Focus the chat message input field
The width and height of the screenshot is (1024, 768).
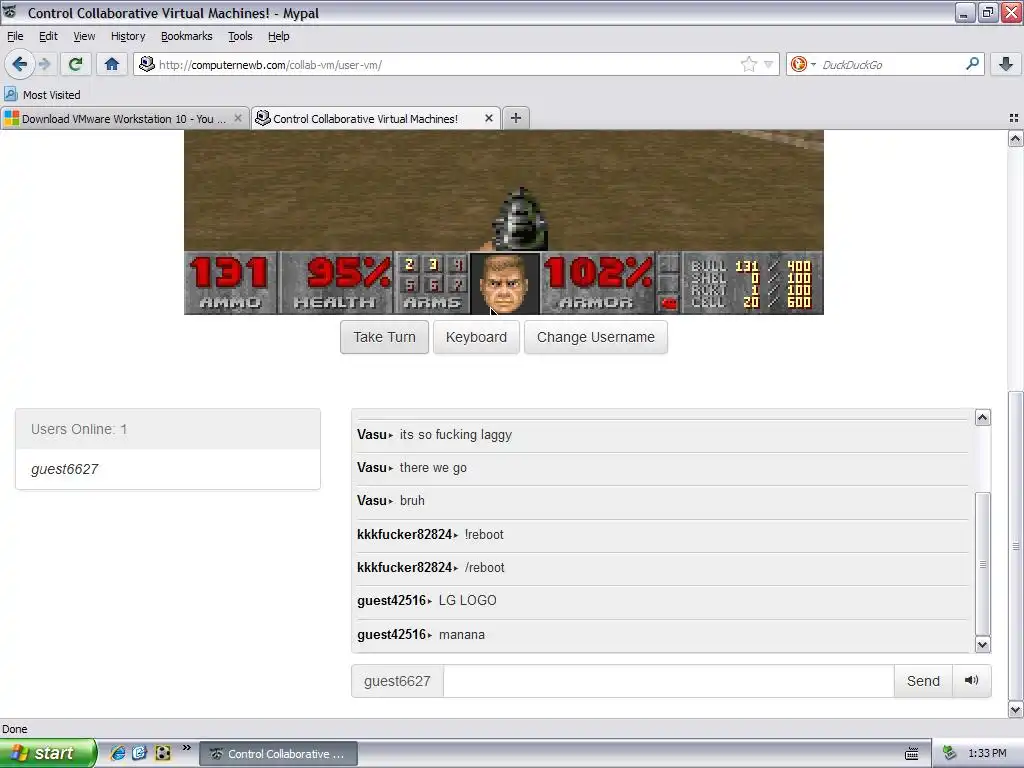click(668, 681)
